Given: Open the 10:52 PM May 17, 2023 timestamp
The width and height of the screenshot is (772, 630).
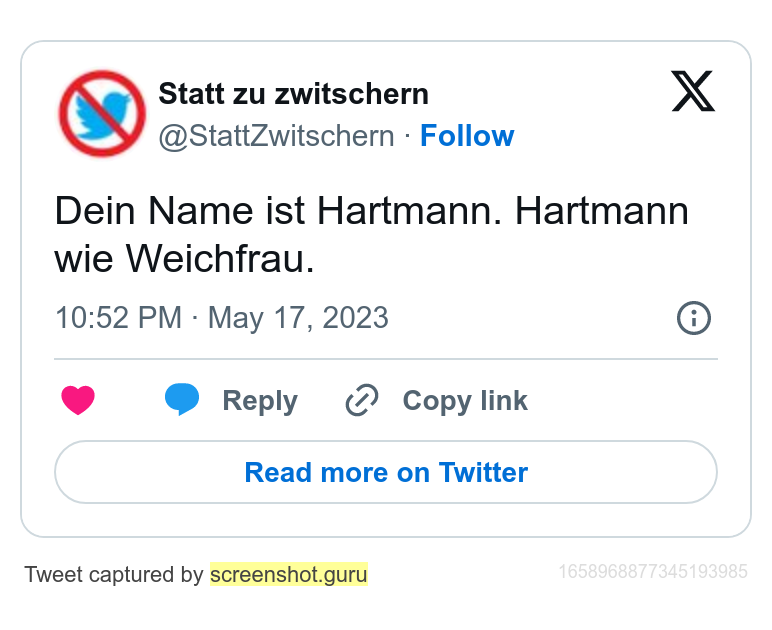Looking at the screenshot, I should point(222,317).
